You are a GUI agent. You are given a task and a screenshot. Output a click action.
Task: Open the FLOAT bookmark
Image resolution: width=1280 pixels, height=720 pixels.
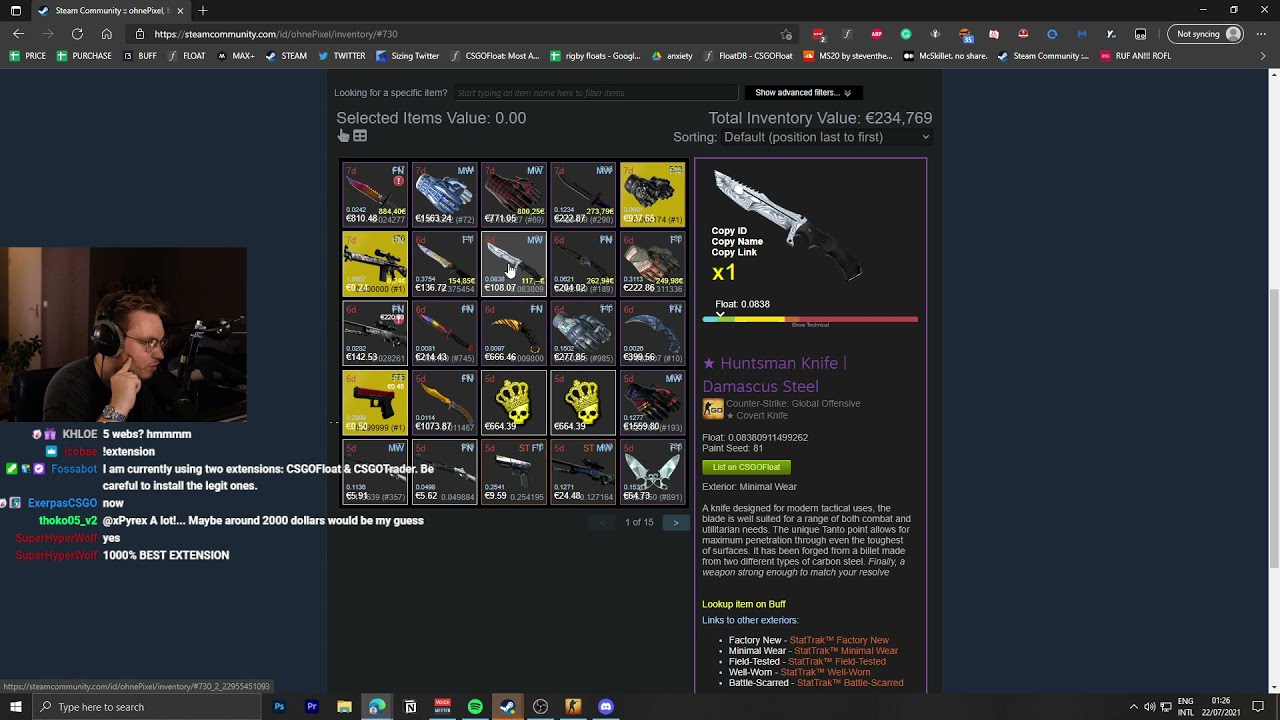[x=187, y=56]
